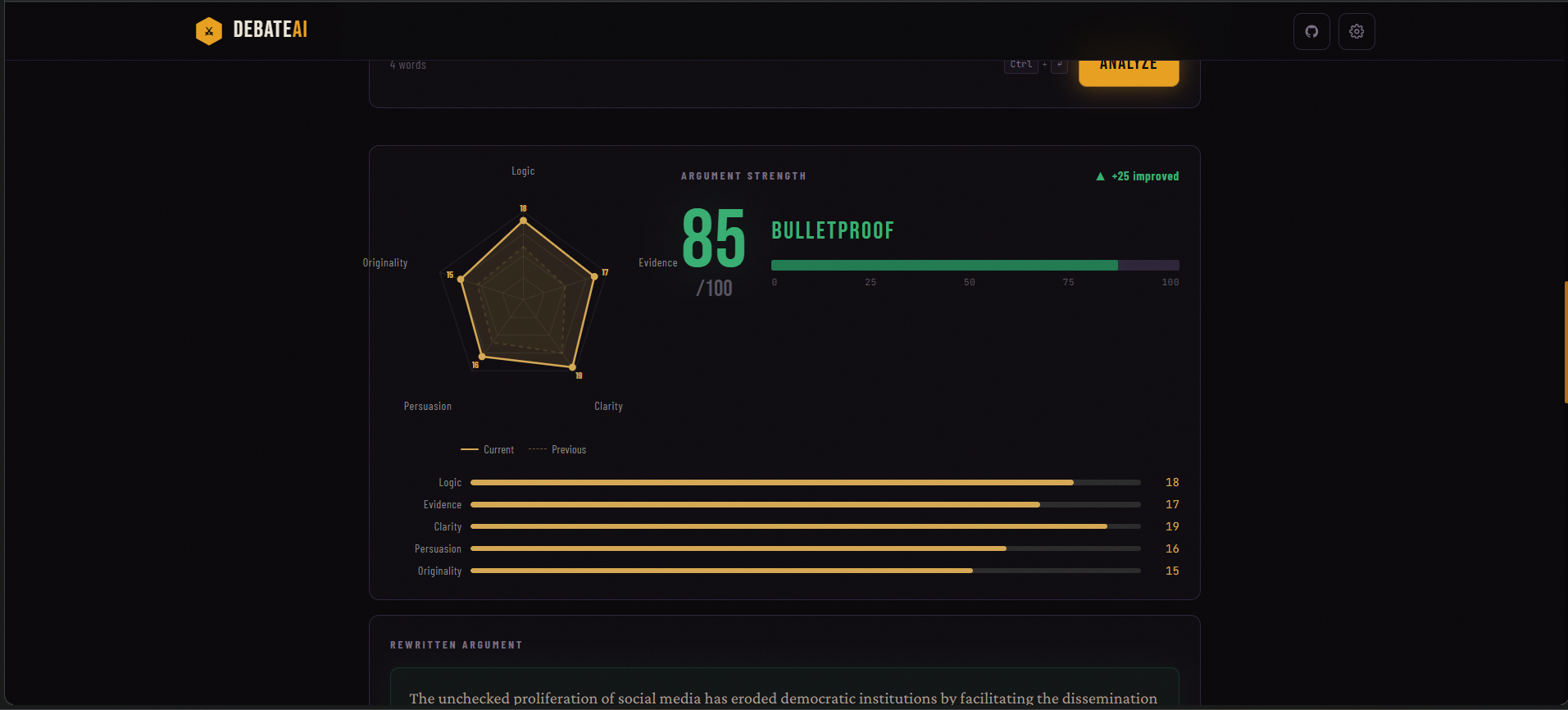Click the "+25 improved" text
The width and height of the screenshot is (1568, 710).
1145,176
